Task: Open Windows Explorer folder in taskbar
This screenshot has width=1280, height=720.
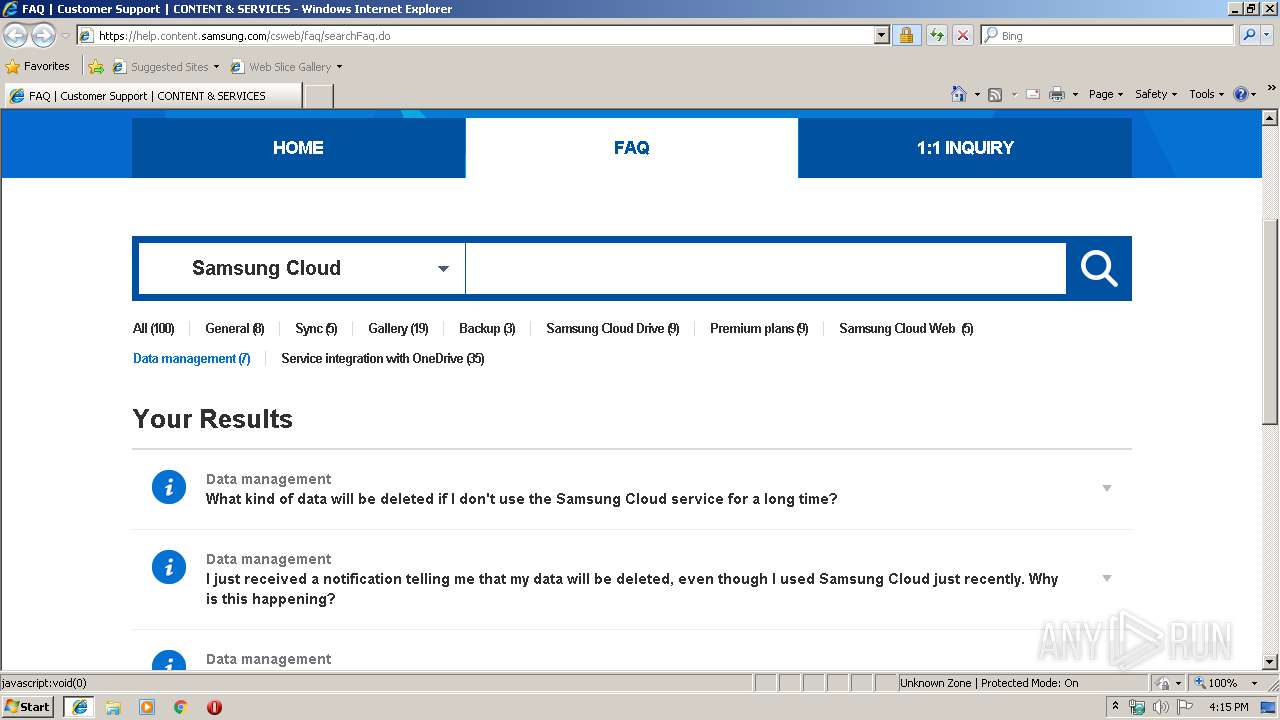Action: [113, 707]
